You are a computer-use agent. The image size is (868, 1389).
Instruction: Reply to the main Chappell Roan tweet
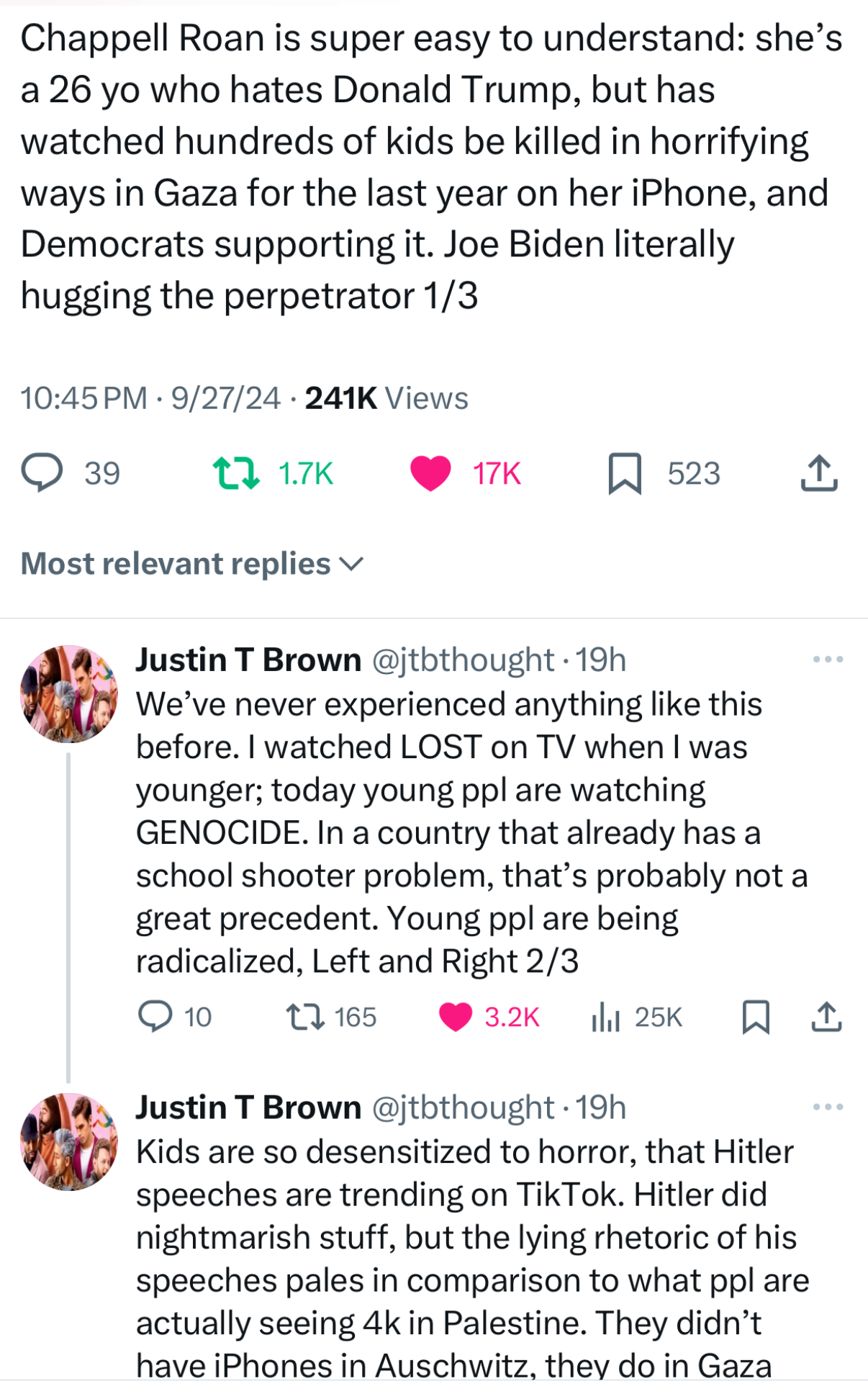coord(42,473)
